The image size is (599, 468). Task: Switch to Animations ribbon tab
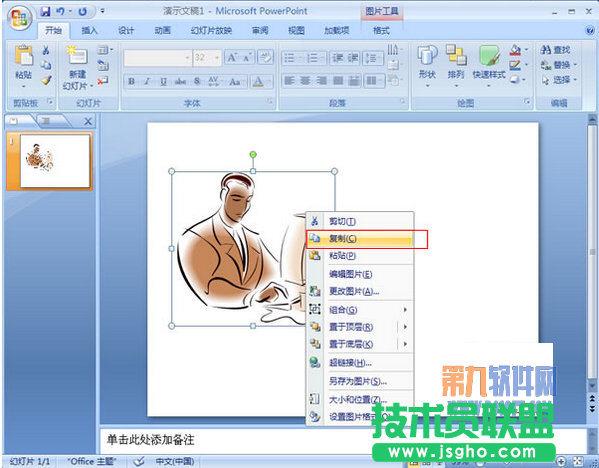coord(162,31)
